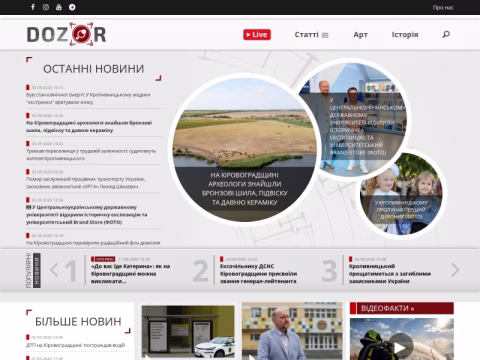Image resolution: width=480 pixels, height=360 pixels.
Task: Click the 'ПОПУЛЯРНІ НОВИНИ' vertical label
Action: tap(33, 270)
